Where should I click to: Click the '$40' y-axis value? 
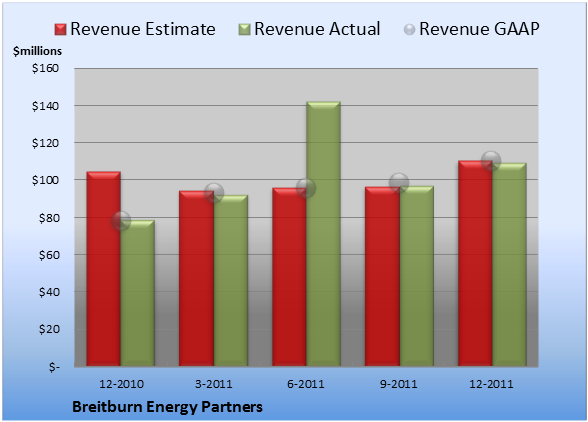pyautogui.click(x=49, y=292)
